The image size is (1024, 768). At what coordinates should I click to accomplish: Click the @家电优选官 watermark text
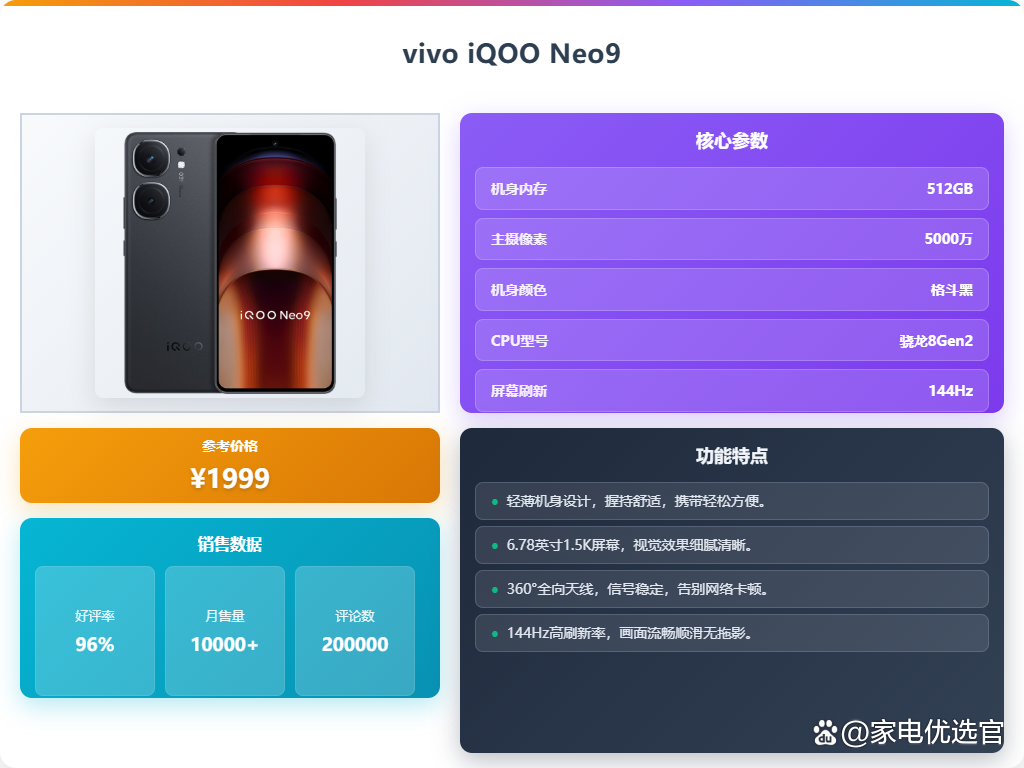[921, 732]
